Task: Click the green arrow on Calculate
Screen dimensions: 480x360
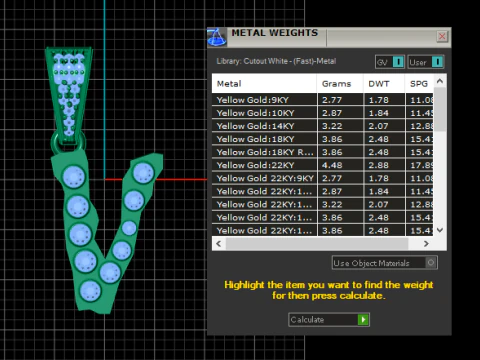Action: 363,320
